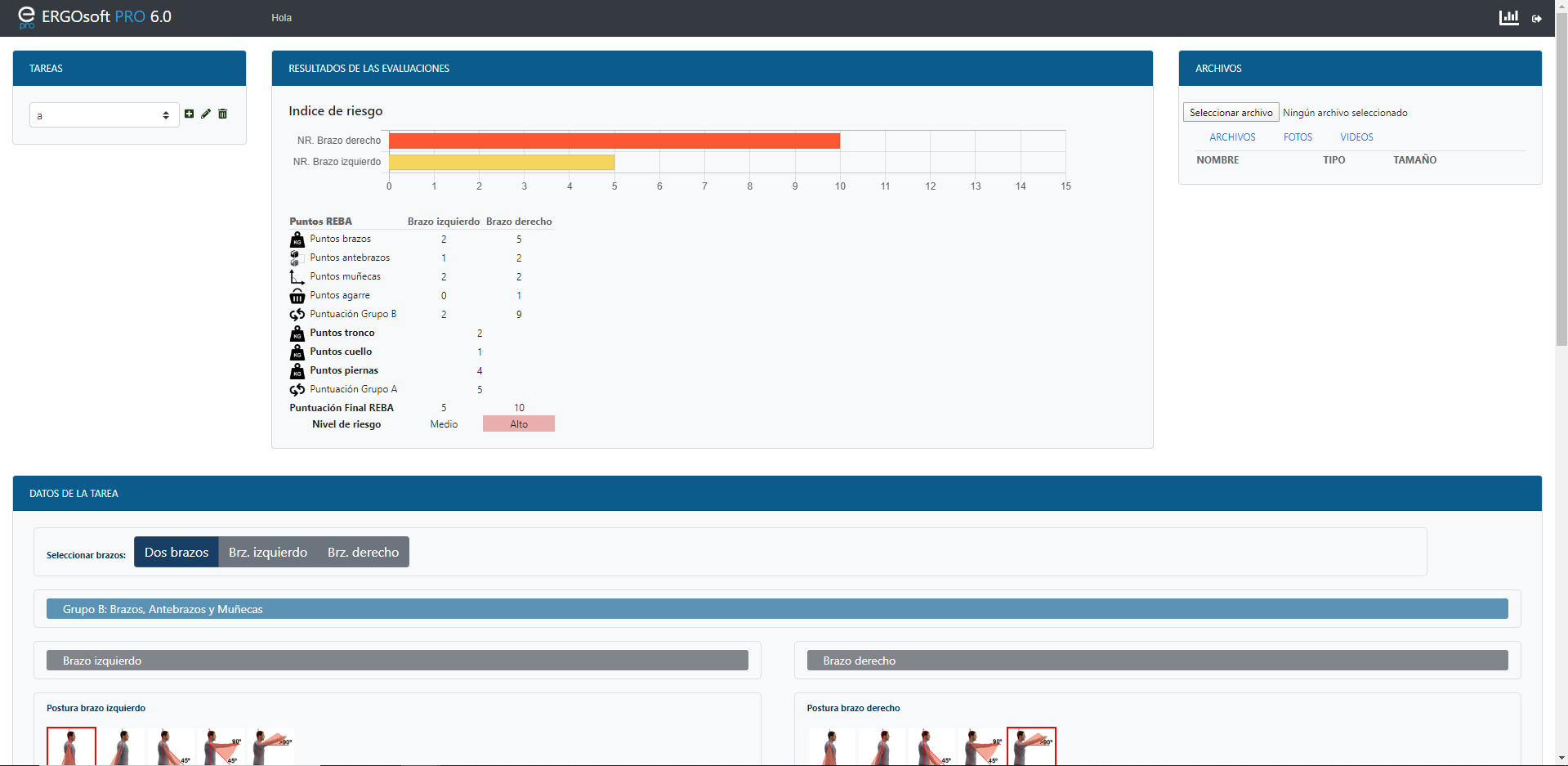
Task: Open the FOTOS tab
Action: [1298, 137]
